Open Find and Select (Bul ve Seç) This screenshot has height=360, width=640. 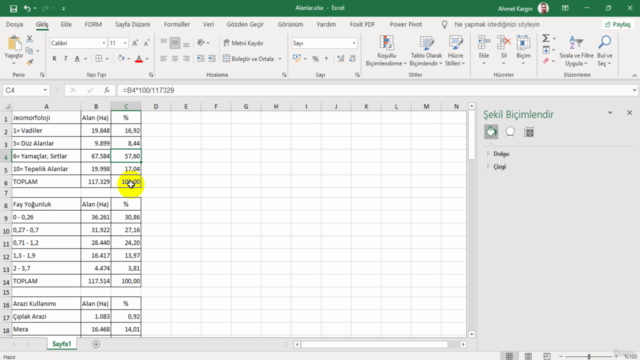point(604,51)
